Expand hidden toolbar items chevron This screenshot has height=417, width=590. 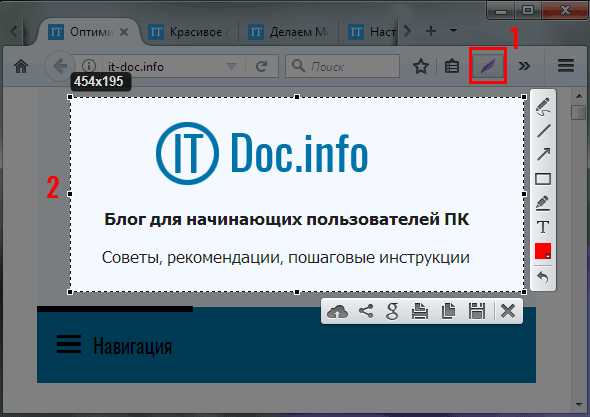[524, 66]
